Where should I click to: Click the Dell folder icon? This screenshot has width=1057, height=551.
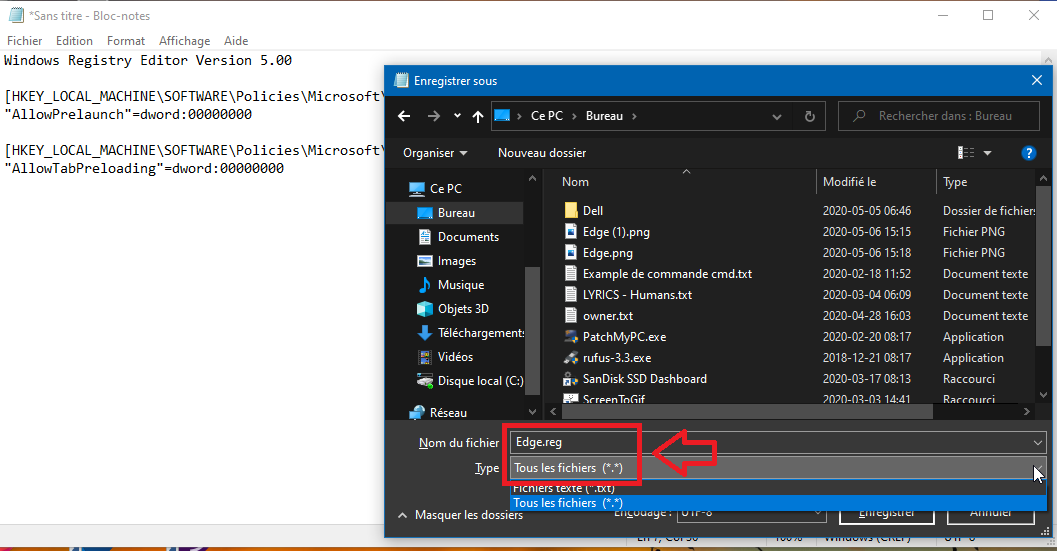click(x=570, y=210)
